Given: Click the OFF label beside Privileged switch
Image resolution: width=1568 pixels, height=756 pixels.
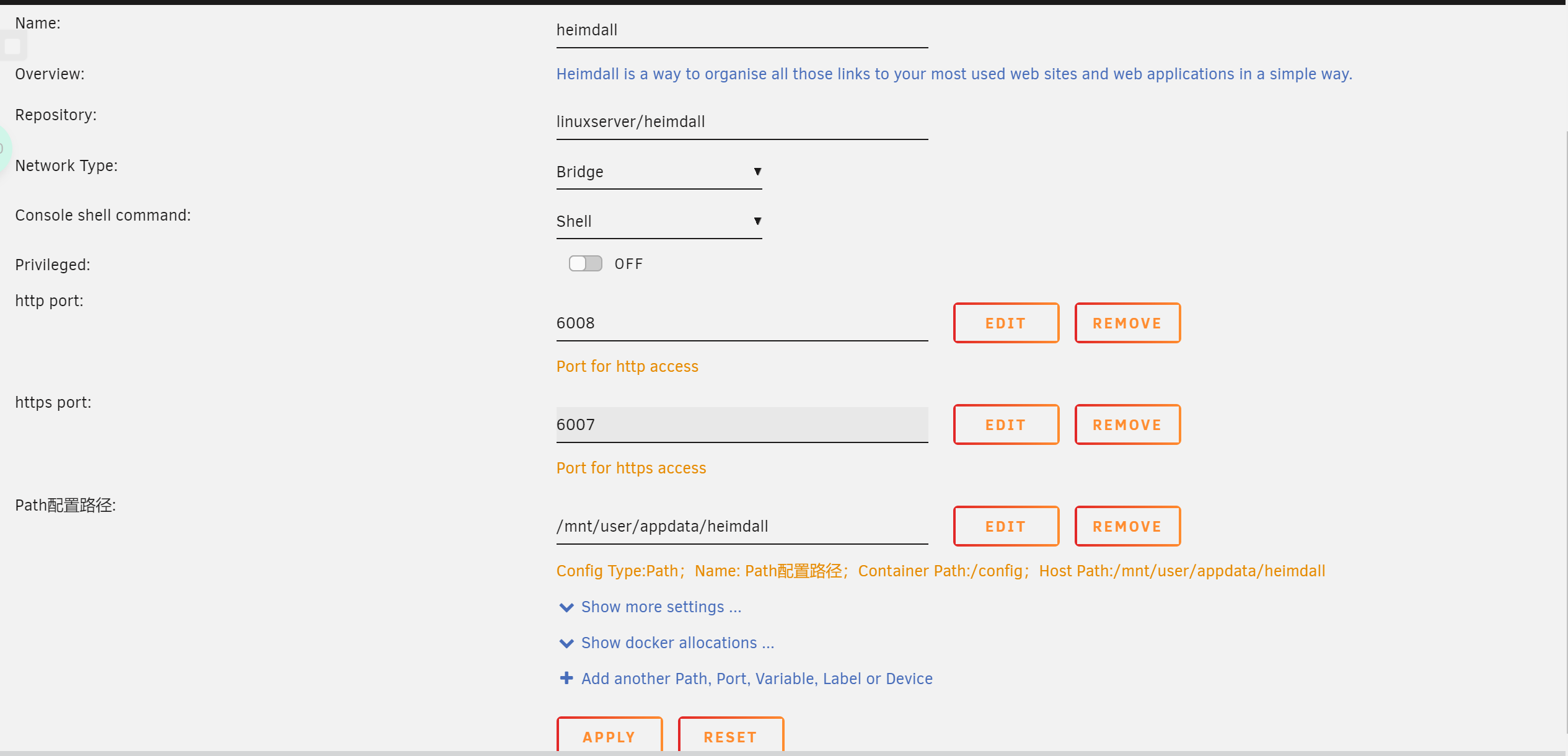Looking at the screenshot, I should pyautogui.click(x=628, y=264).
